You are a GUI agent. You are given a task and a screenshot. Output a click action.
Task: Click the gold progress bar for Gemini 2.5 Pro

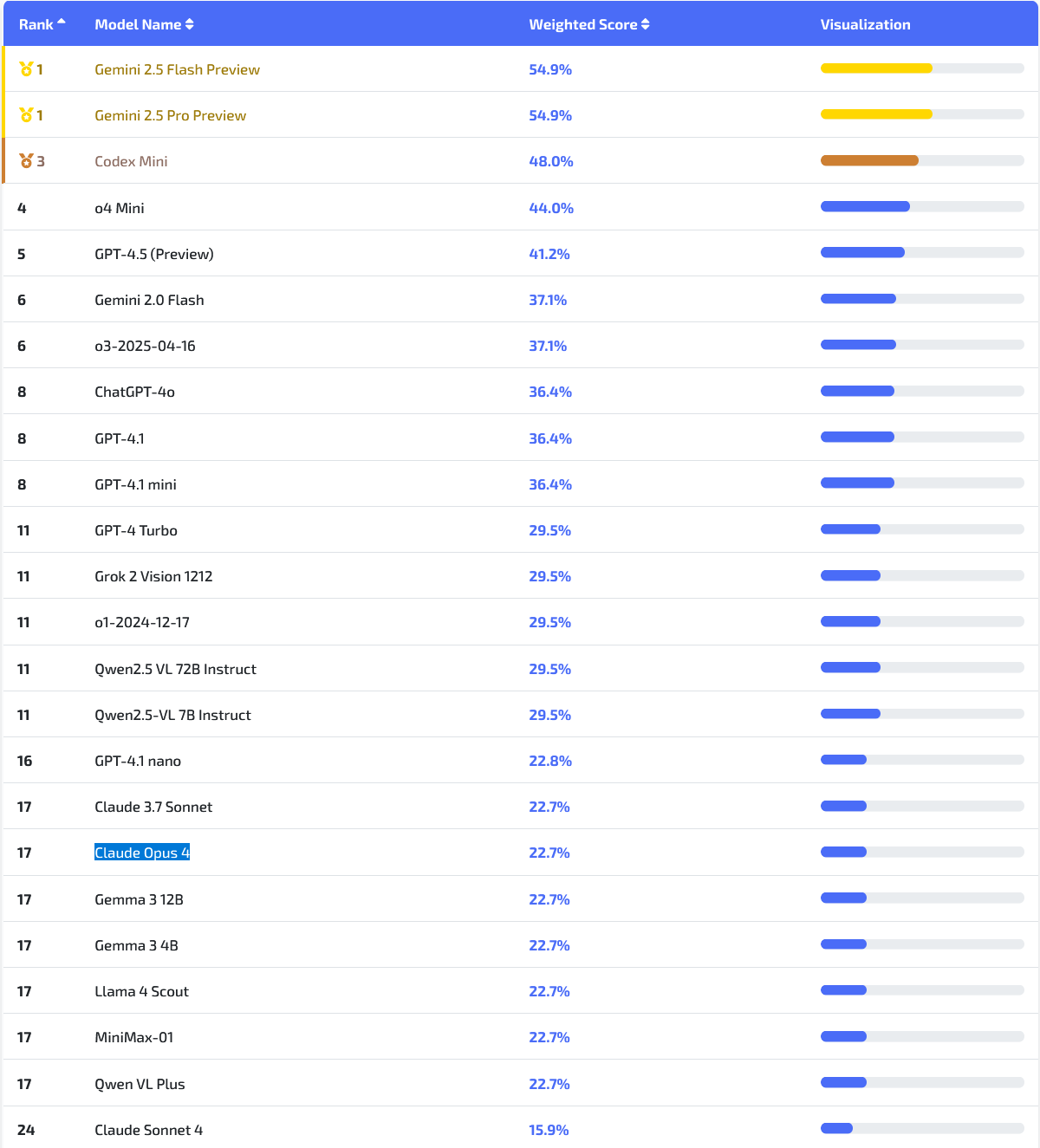click(x=876, y=114)
